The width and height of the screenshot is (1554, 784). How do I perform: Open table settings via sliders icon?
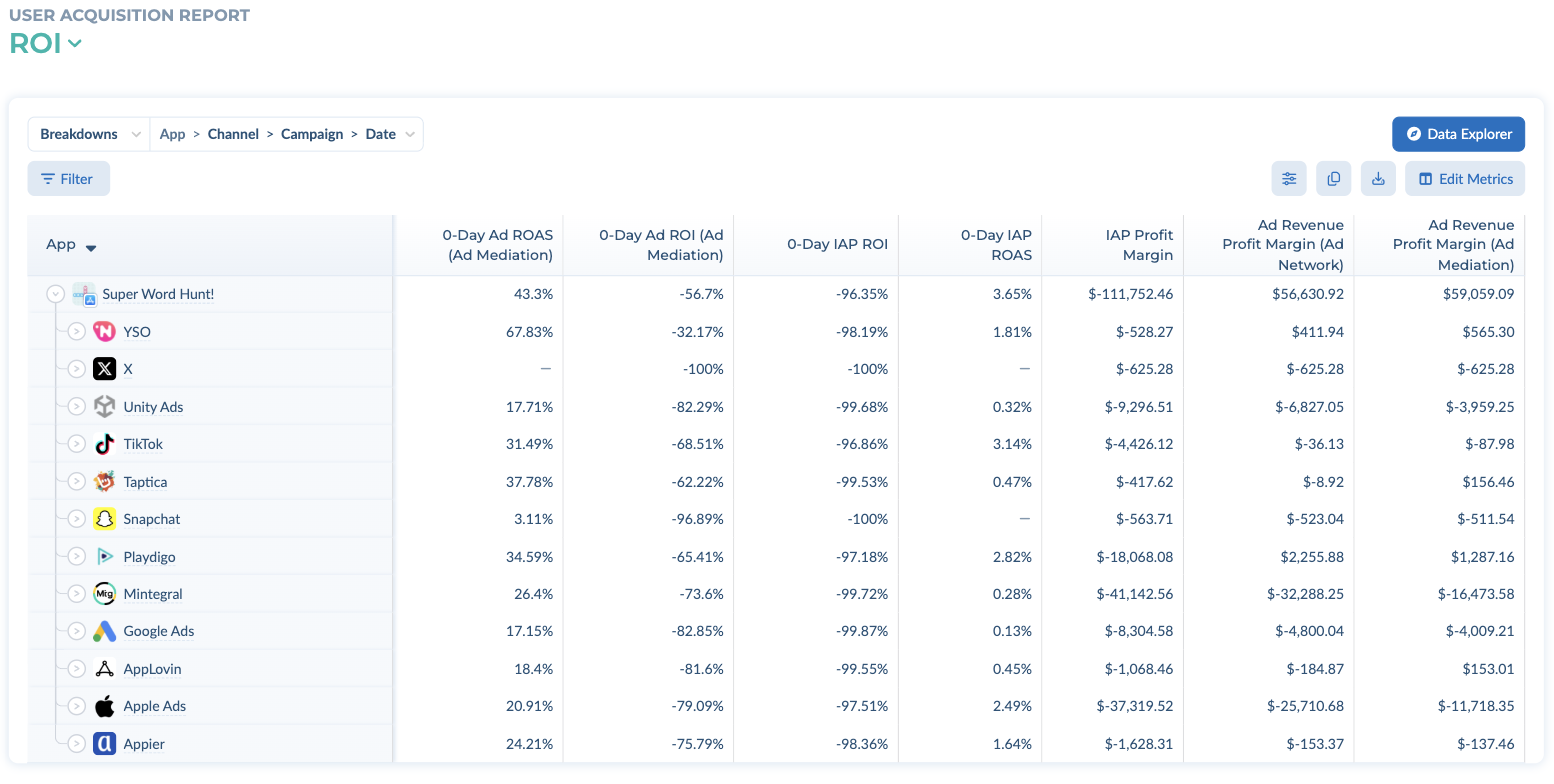coord(1289,179)
